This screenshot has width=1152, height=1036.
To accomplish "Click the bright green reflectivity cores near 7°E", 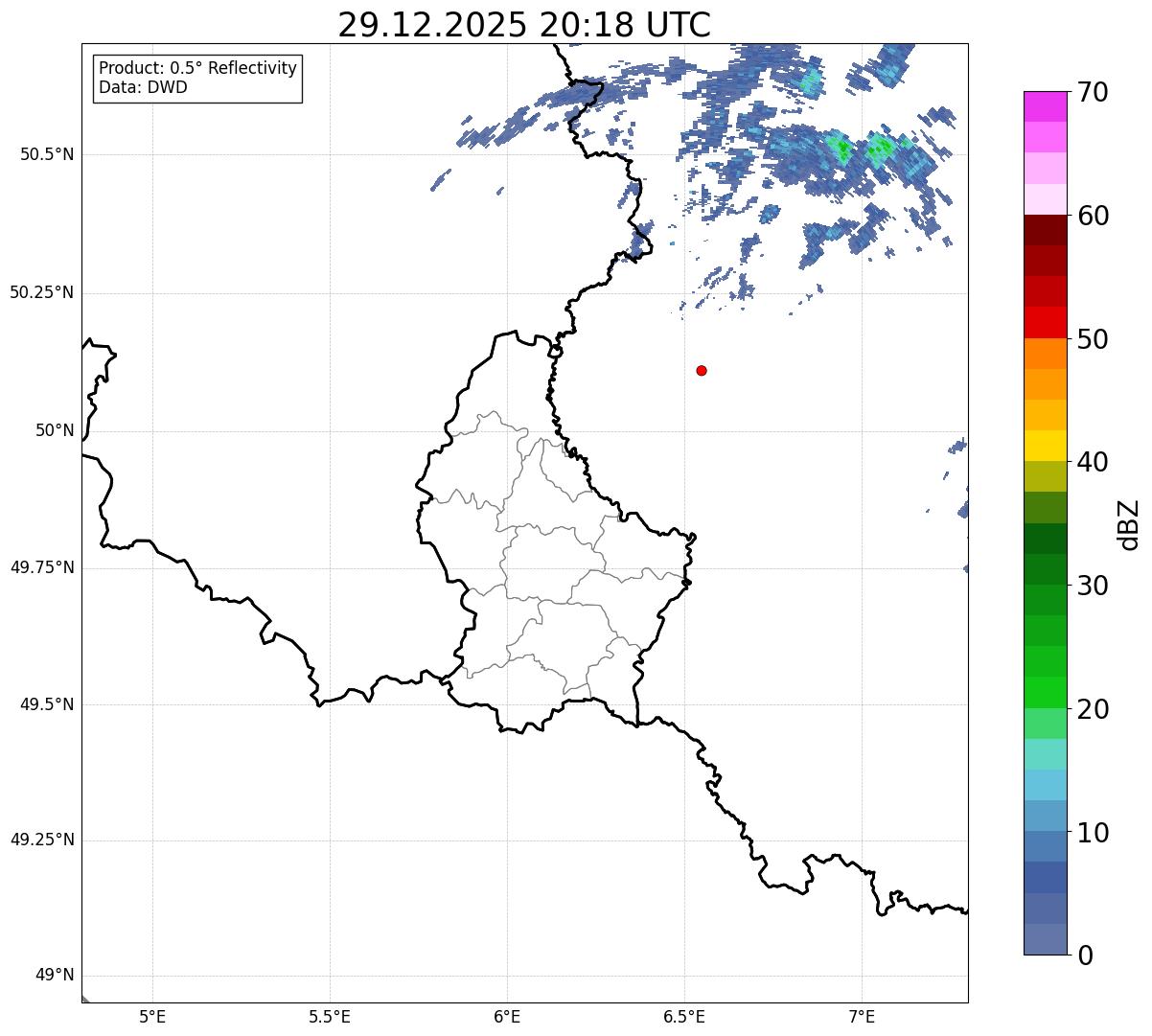I will 861,148.
